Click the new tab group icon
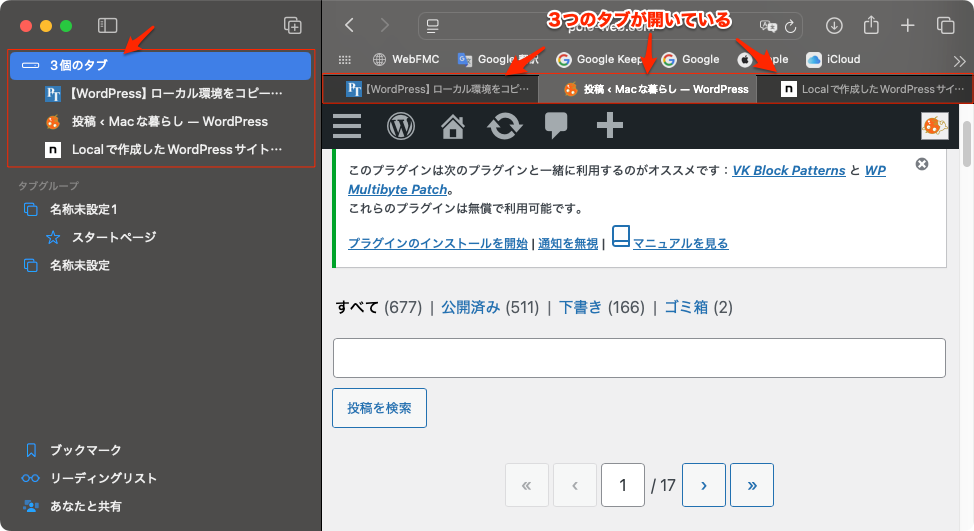 292,26
